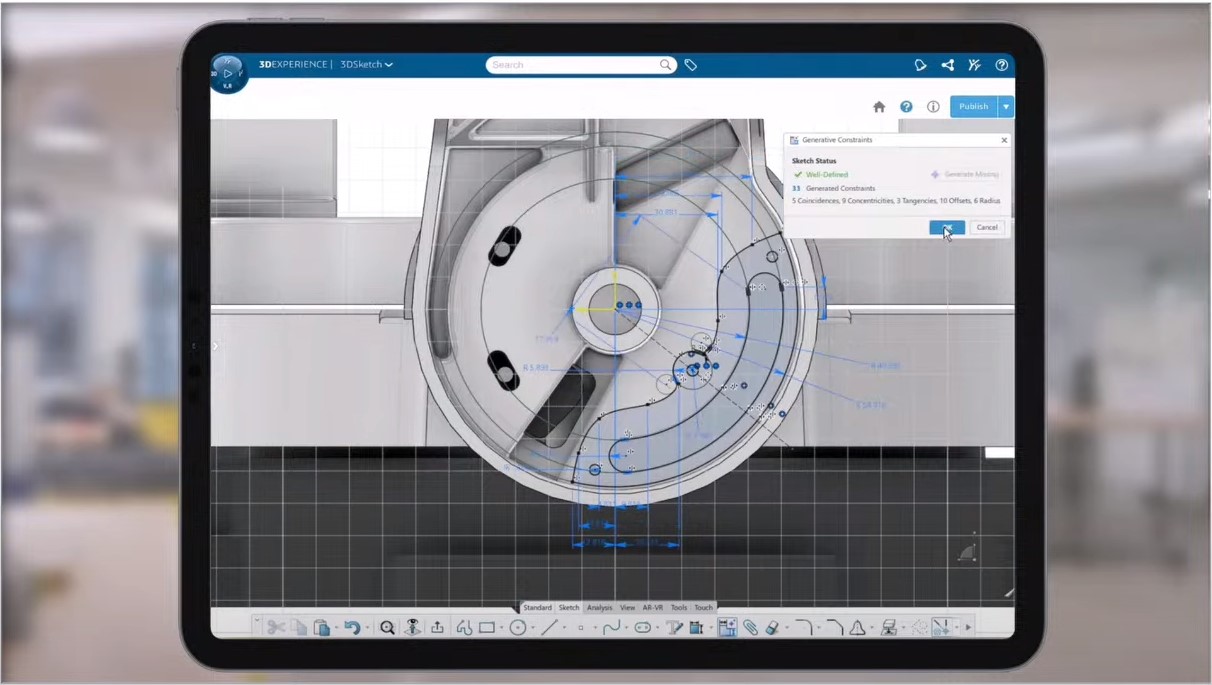Click the Publish button
The width and height of the screenshot is (1212, 685).
point(972,107)
